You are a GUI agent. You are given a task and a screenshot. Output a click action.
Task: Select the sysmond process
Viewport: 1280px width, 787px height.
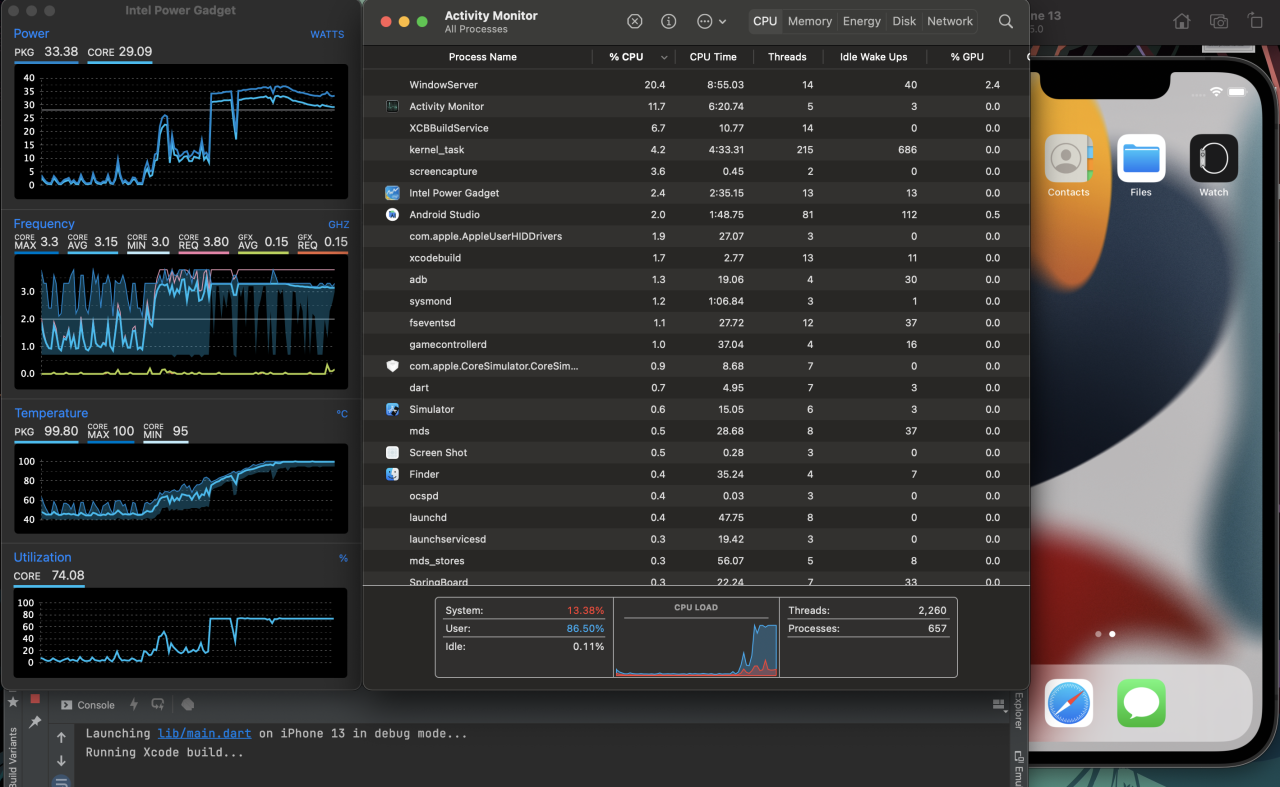(696, 301)
